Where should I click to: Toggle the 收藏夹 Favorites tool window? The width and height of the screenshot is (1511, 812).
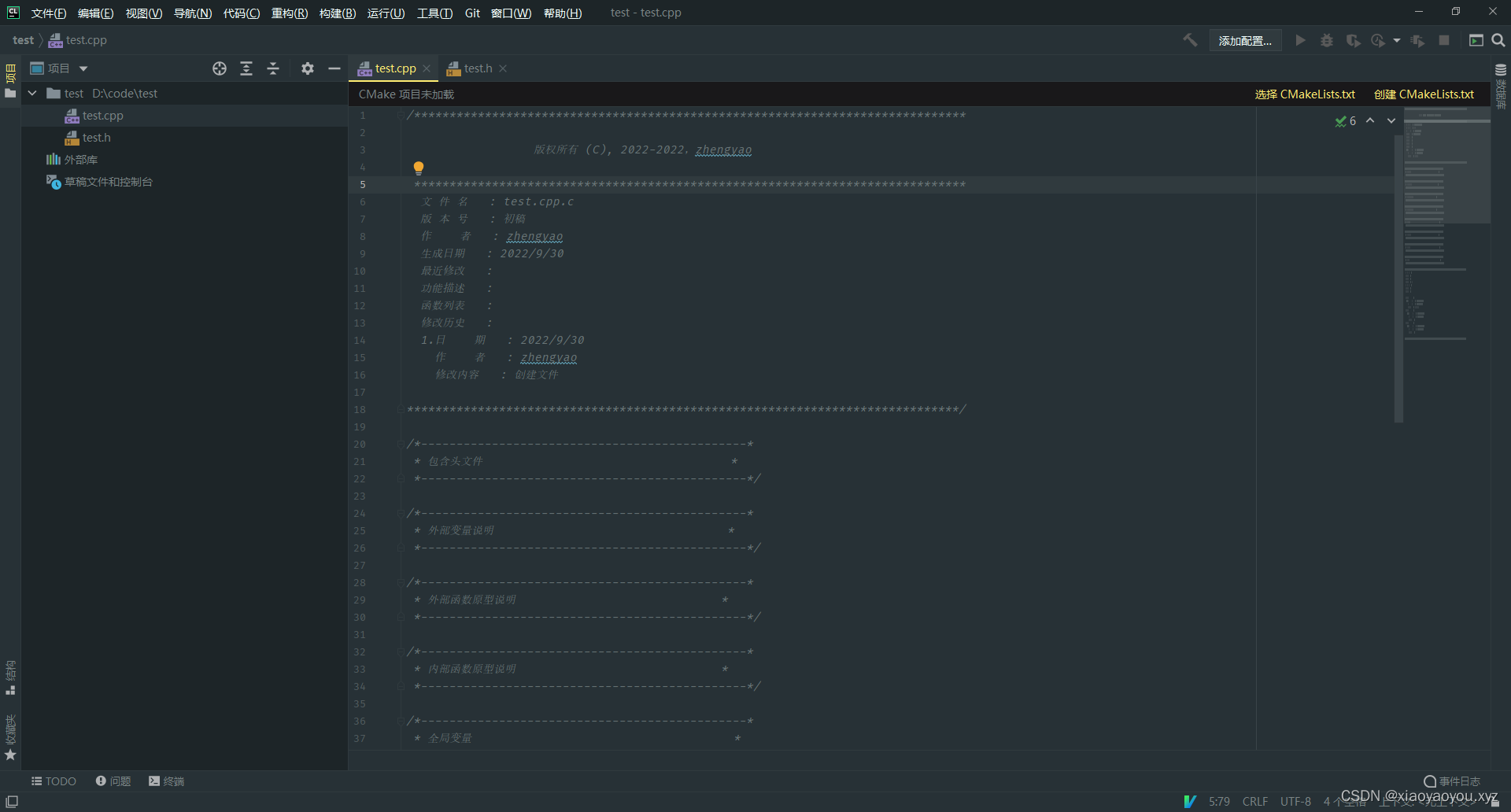pyautogui.click(x=10, y=737)
